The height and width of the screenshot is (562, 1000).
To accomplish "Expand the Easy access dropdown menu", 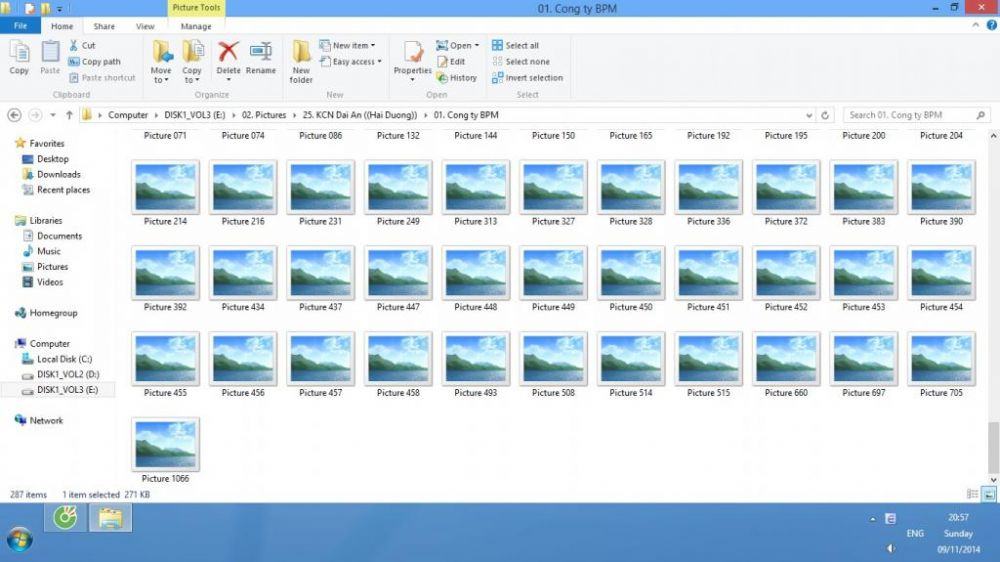I will 348,62.
